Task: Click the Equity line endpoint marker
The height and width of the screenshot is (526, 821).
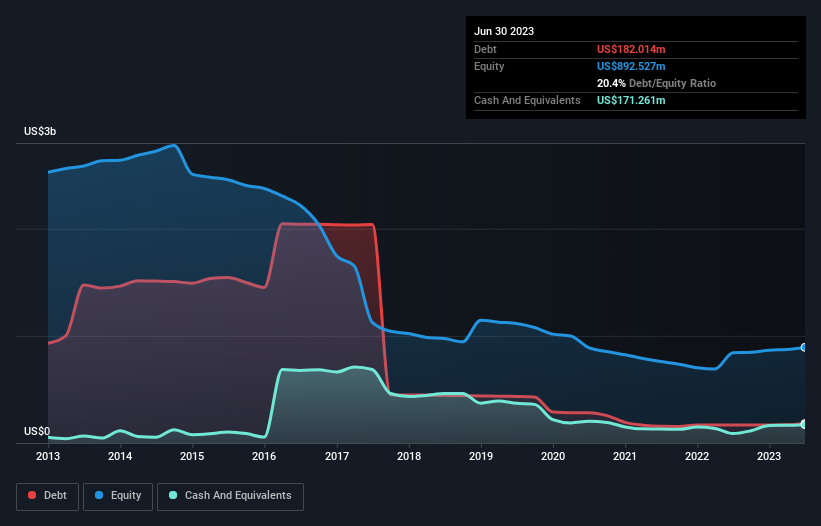Action: click(x=804, y=348)
